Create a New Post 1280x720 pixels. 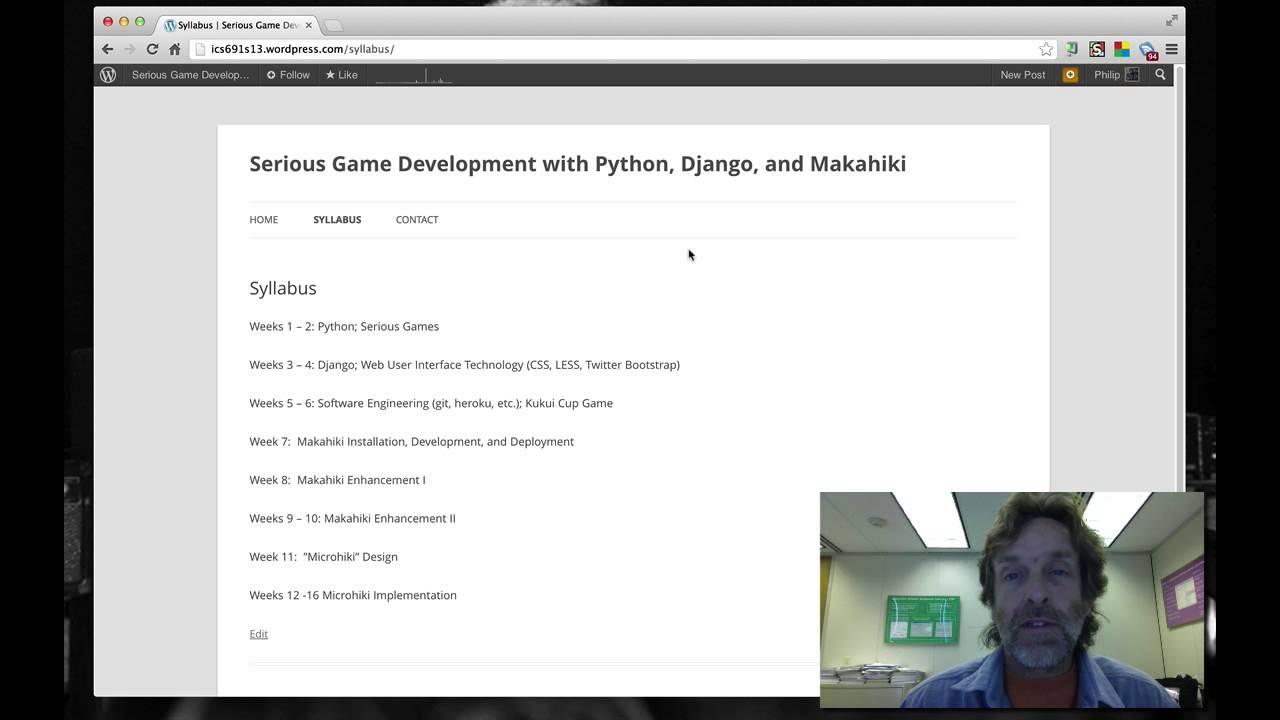1022,75
